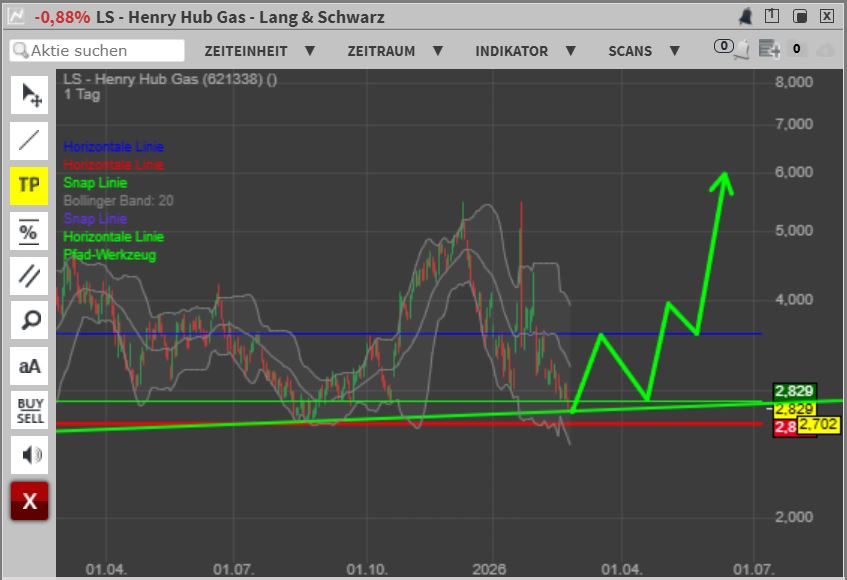The width and height of the screenshot is (847, 580).
Task: Click the Aktie suchen search field
Action: (97, 50)
